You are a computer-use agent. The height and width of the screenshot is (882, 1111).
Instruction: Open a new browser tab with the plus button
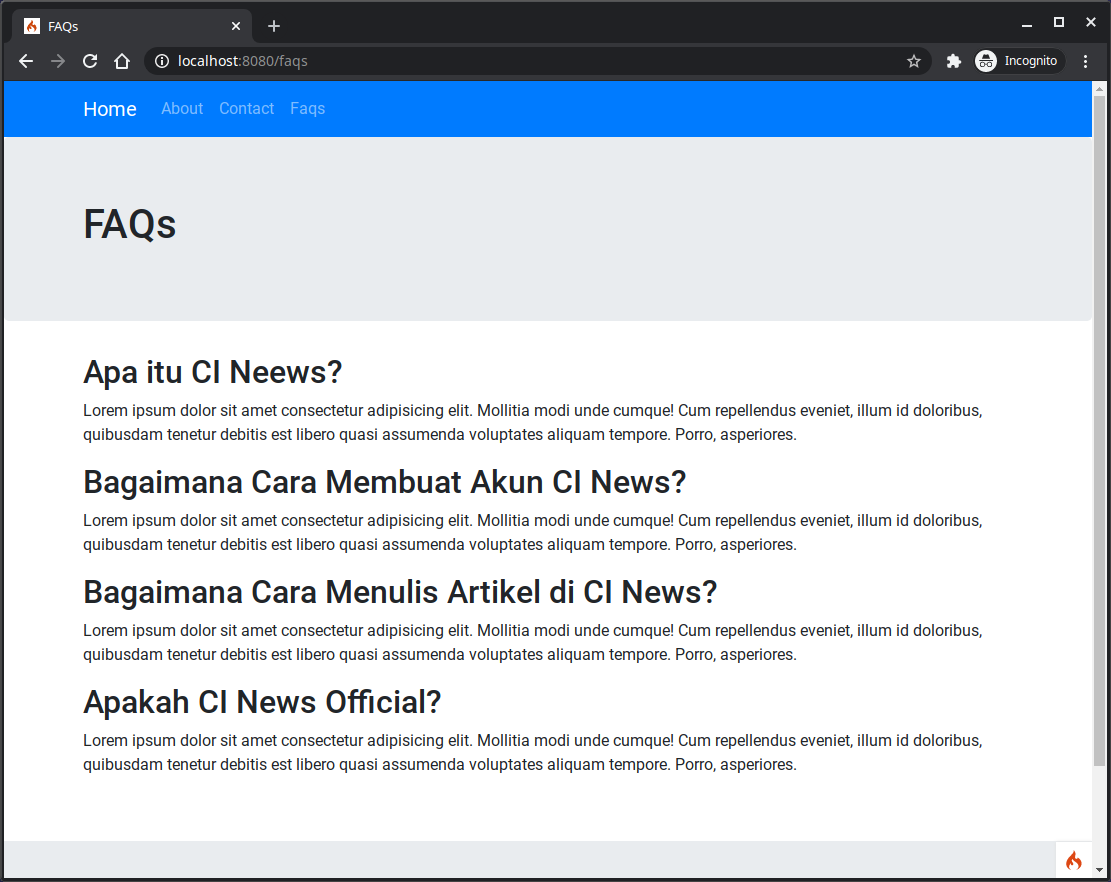[x=274, y=26]
